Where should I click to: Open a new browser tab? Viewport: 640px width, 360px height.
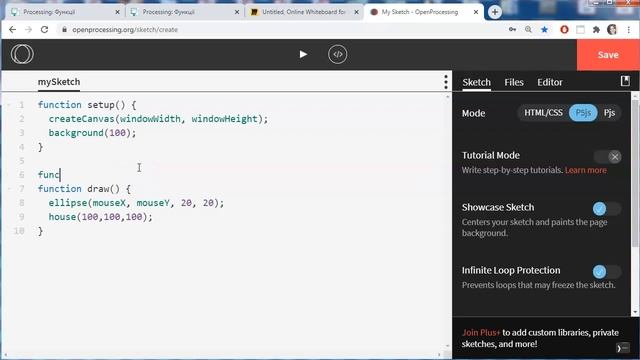click(495, 12)
